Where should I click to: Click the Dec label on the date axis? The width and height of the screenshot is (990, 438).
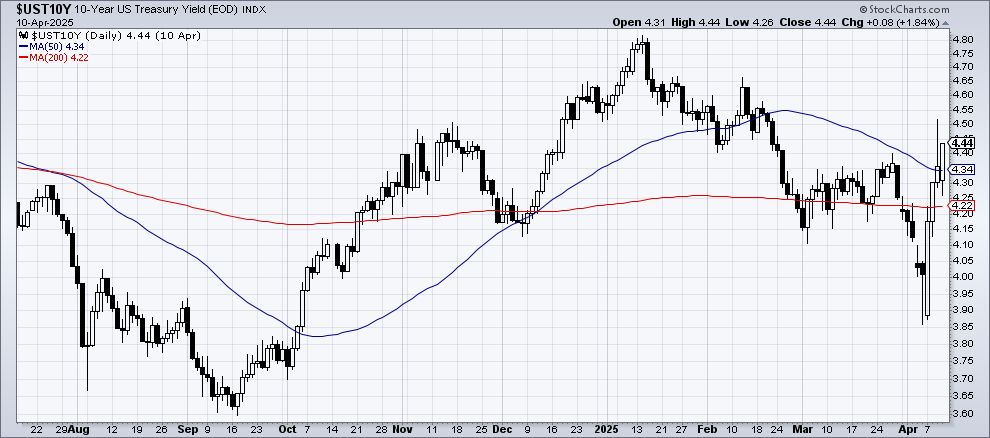[x=501, y=429]
